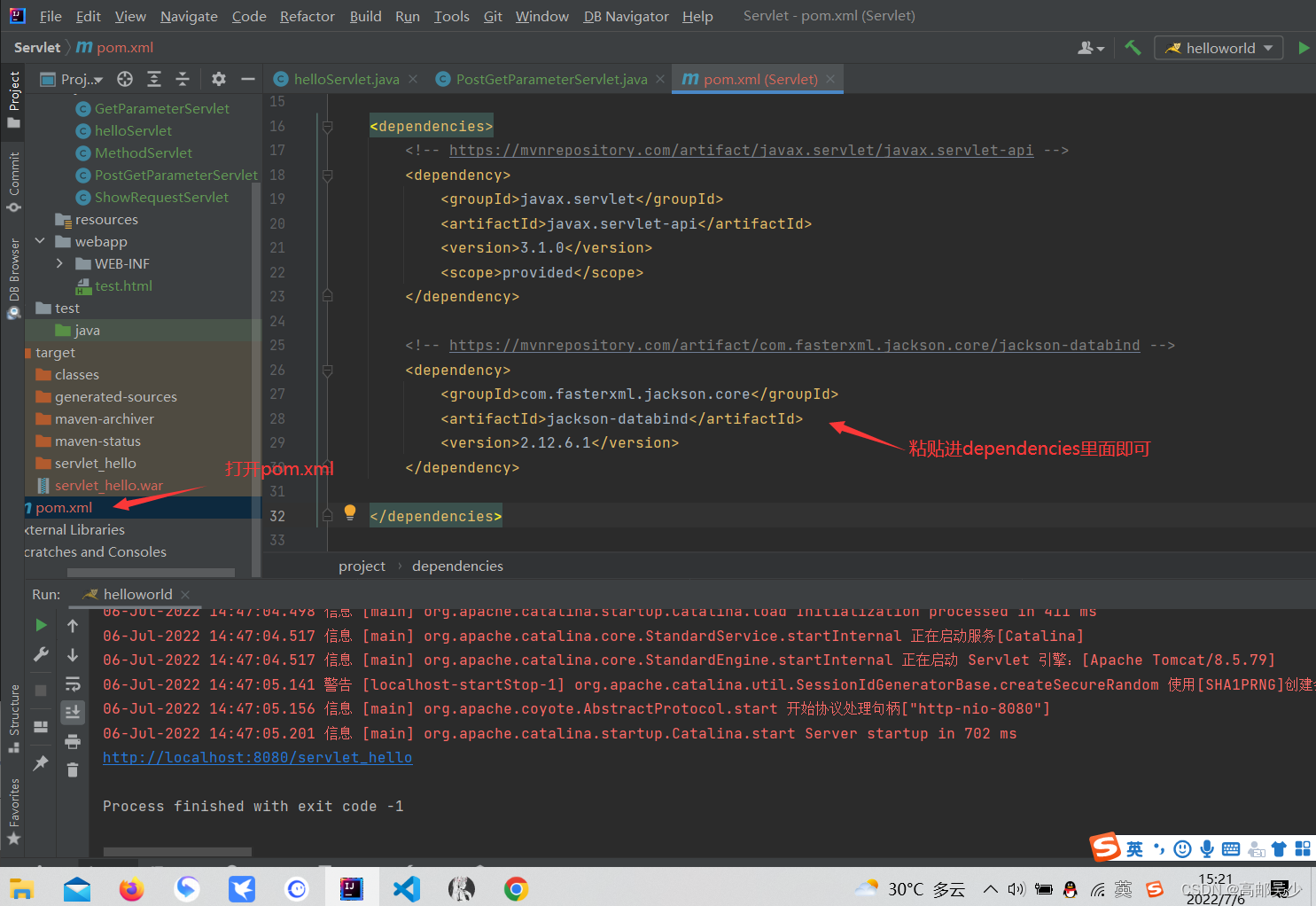Click the project breadcrumb below editor

pos(362,566)
